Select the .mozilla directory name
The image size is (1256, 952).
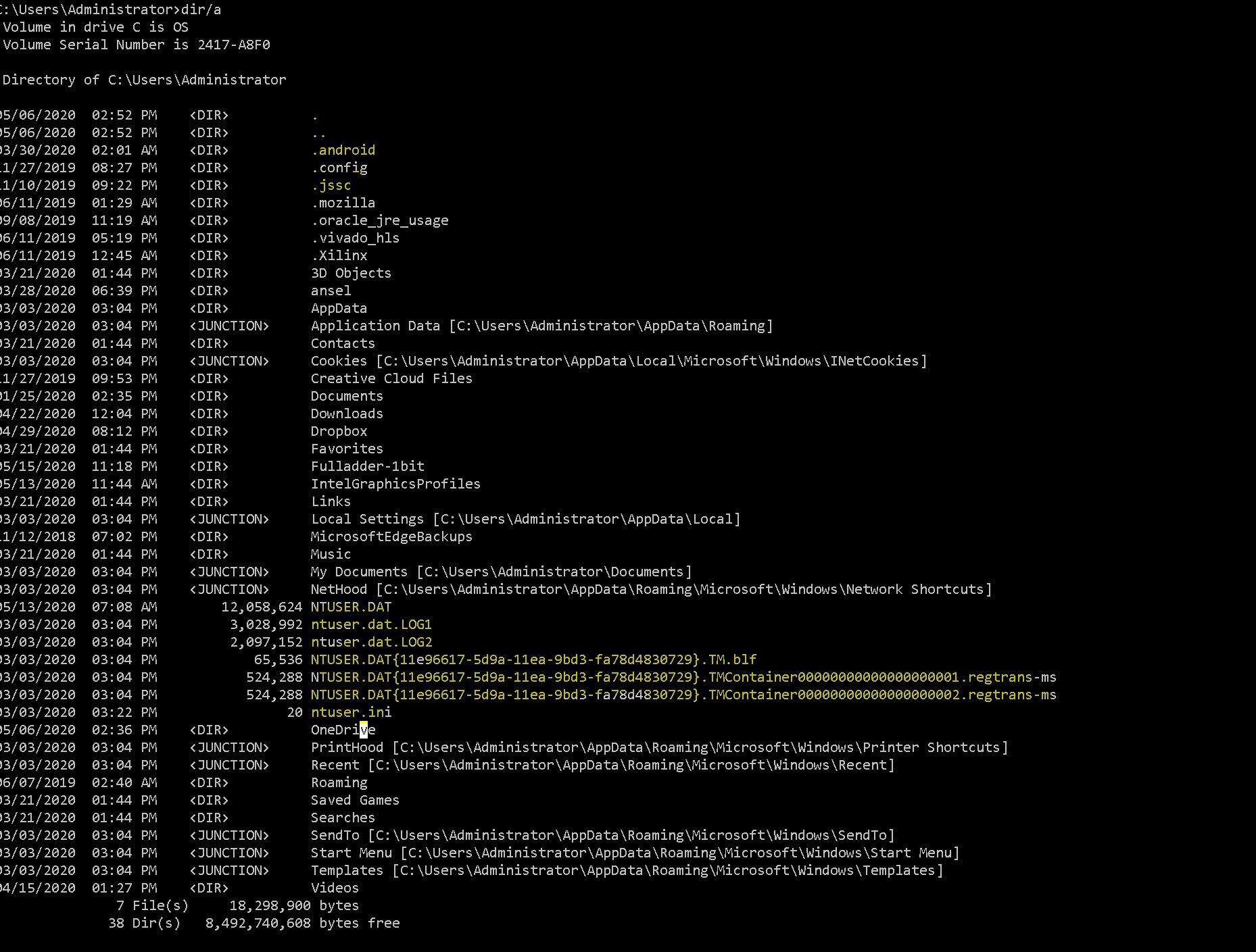click(x=343, y=203)
